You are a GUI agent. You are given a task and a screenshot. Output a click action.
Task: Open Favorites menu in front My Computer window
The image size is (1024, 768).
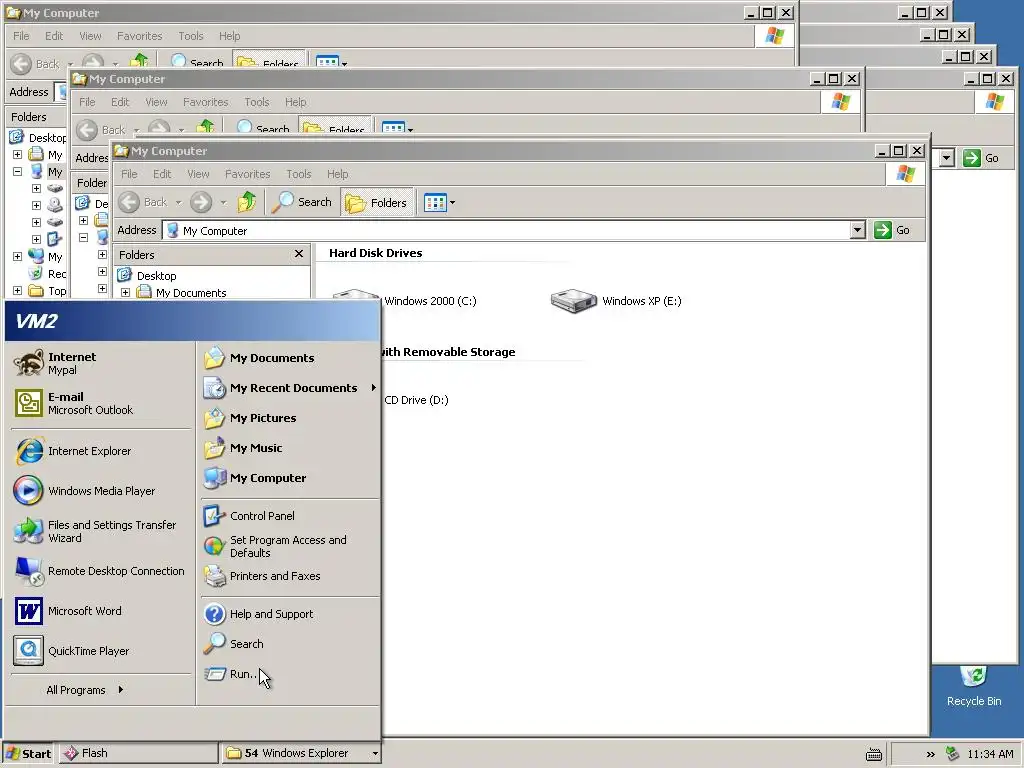pos(248,174)
